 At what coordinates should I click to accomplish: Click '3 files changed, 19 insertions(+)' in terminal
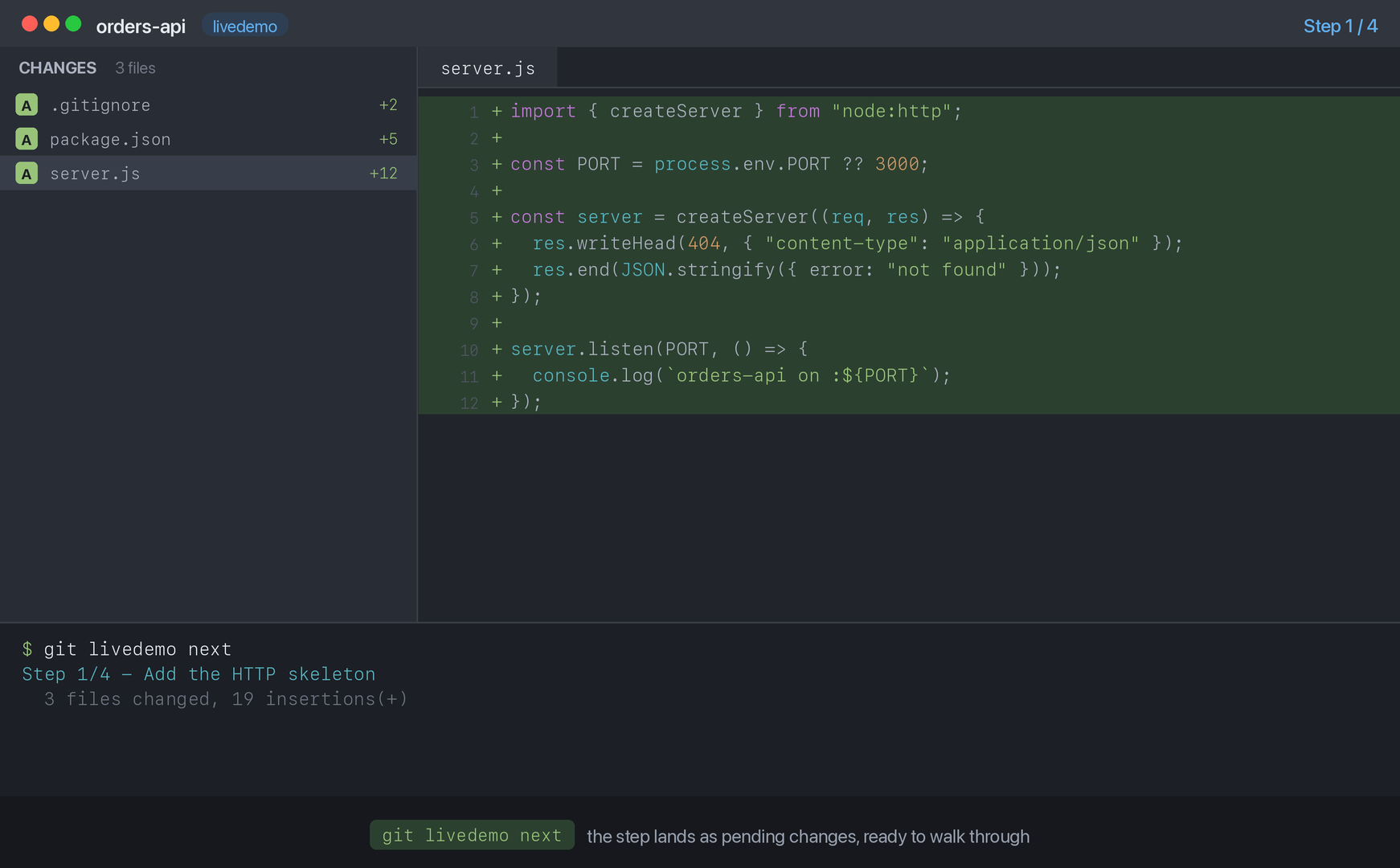click(x=226, y=699)
